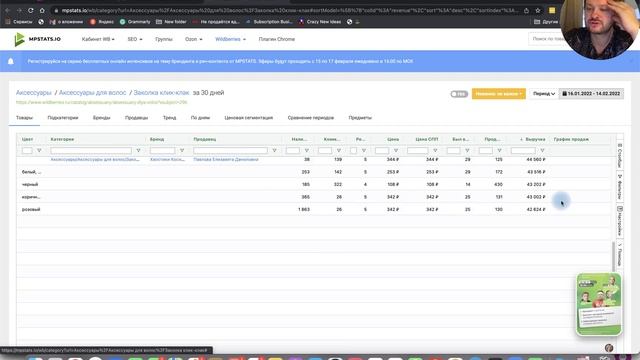
Task: Switch to the Ценовая сегментация tab
Action: 249,118
